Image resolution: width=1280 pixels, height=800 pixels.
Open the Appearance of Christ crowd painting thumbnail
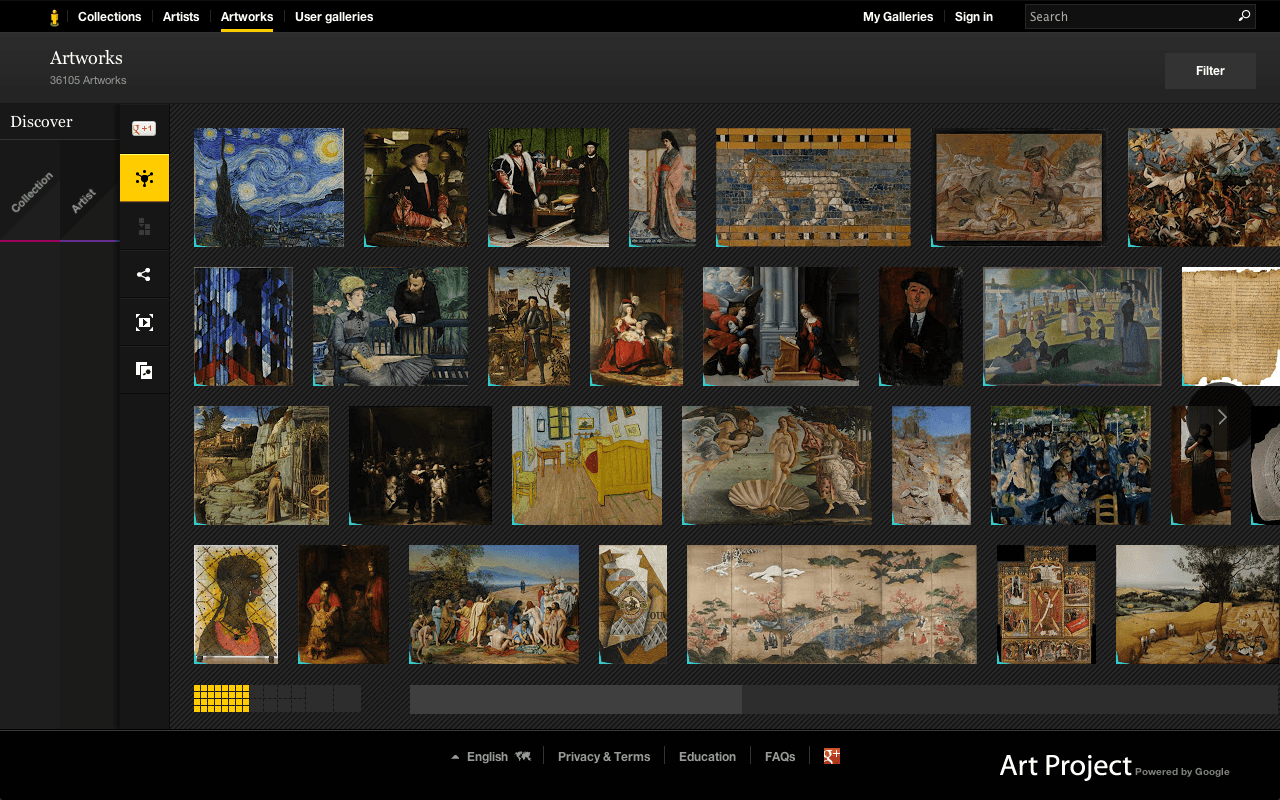click(x=494, y=604)
